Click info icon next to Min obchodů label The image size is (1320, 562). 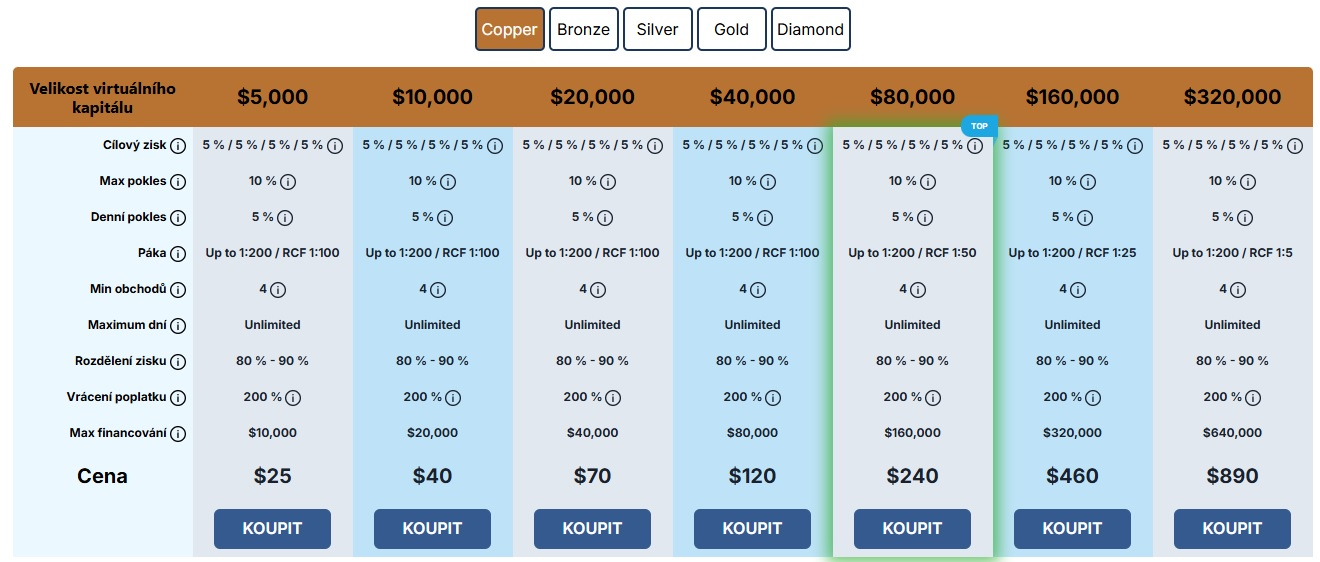coord(178,290)
